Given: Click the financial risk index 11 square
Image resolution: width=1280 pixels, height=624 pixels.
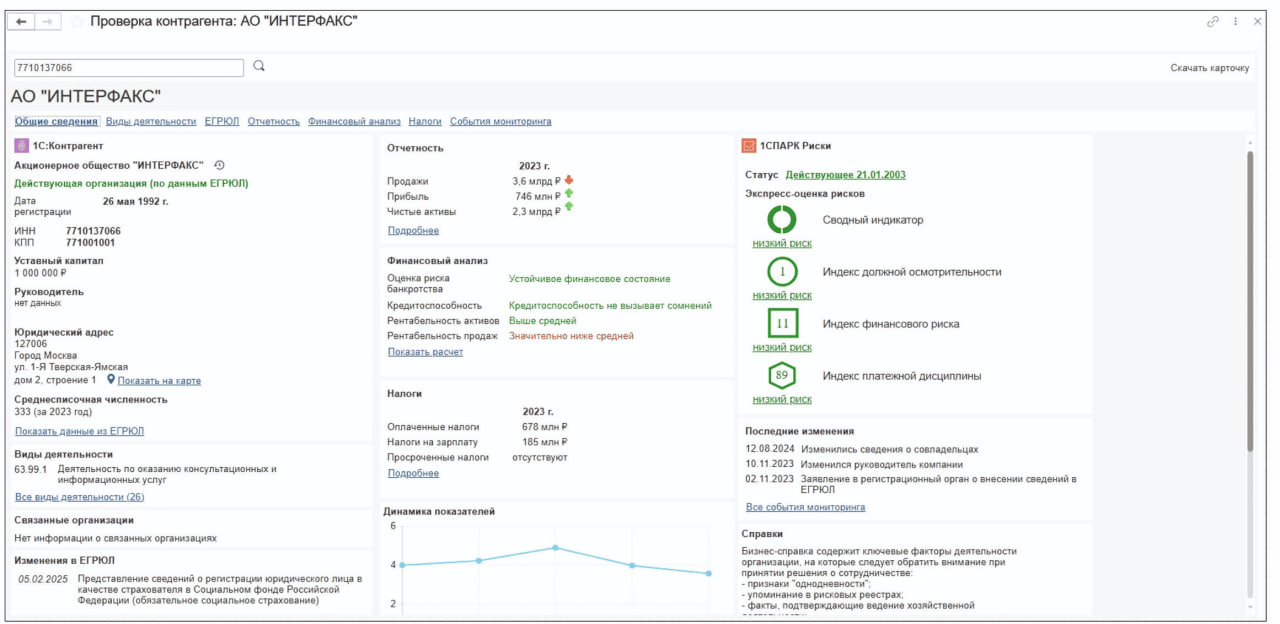Looking at the screenshot, I should (x=781, y=324).
